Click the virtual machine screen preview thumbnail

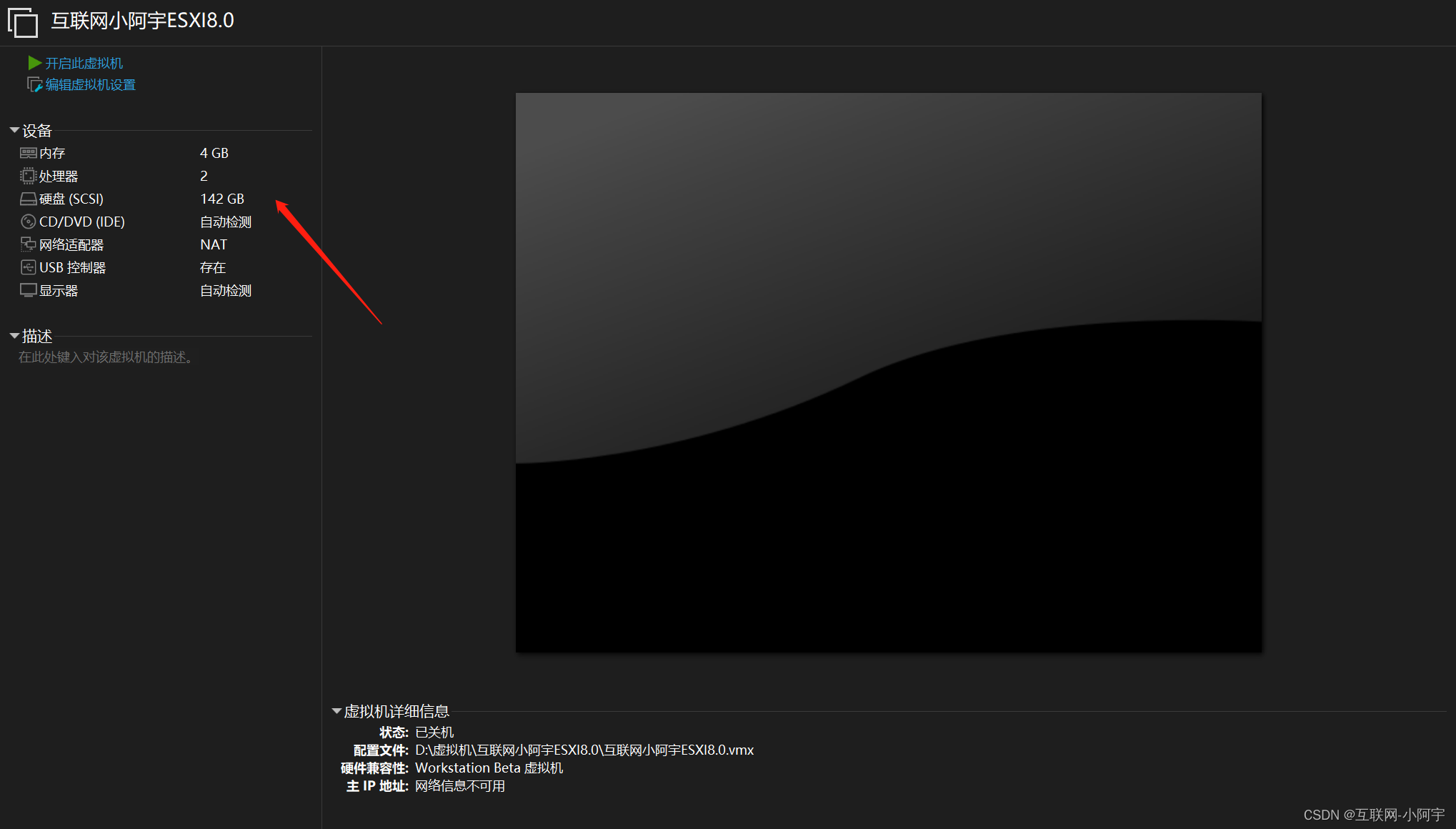point(888,372)
